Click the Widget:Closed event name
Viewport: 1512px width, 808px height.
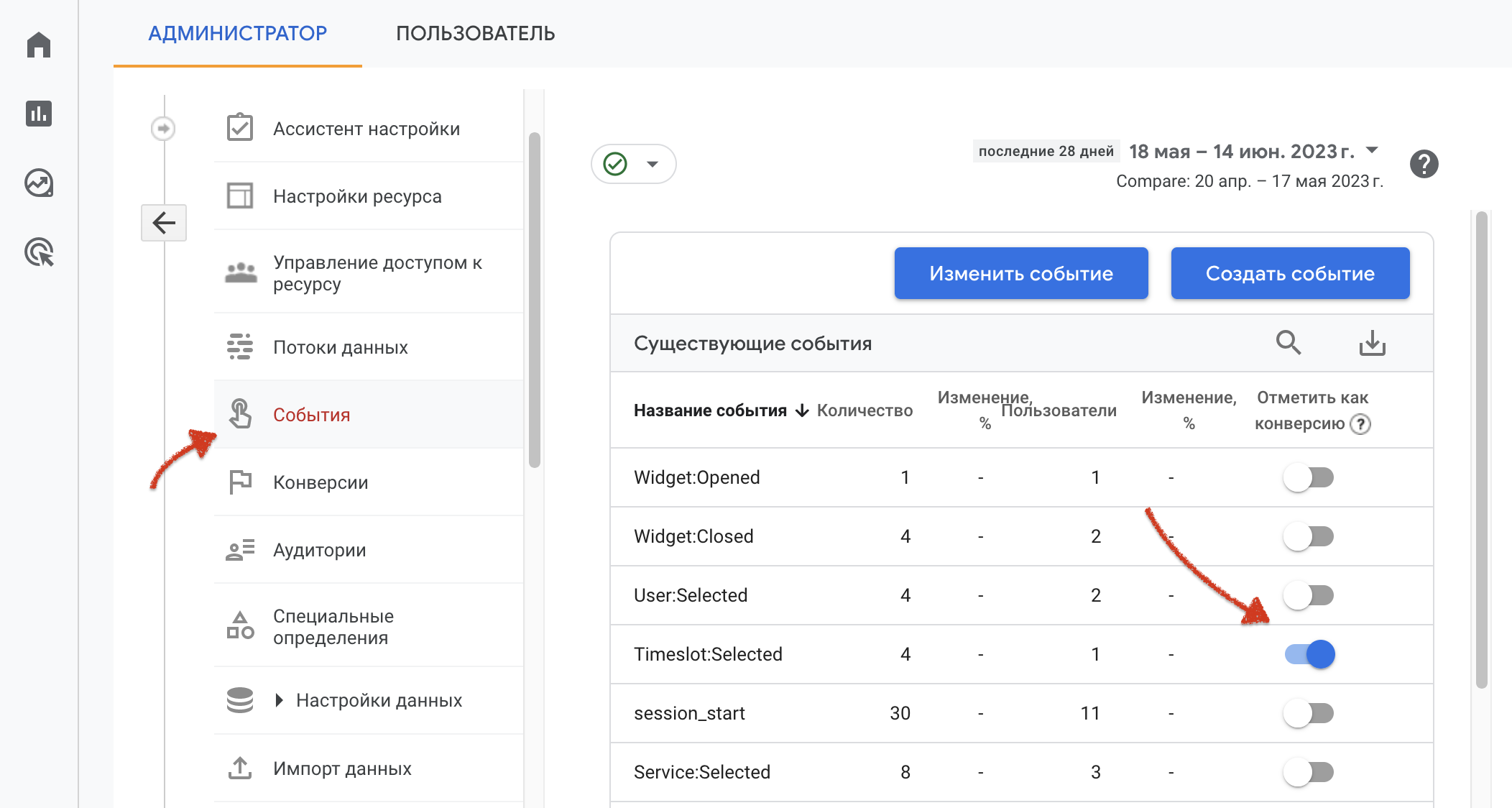point(693,536)
